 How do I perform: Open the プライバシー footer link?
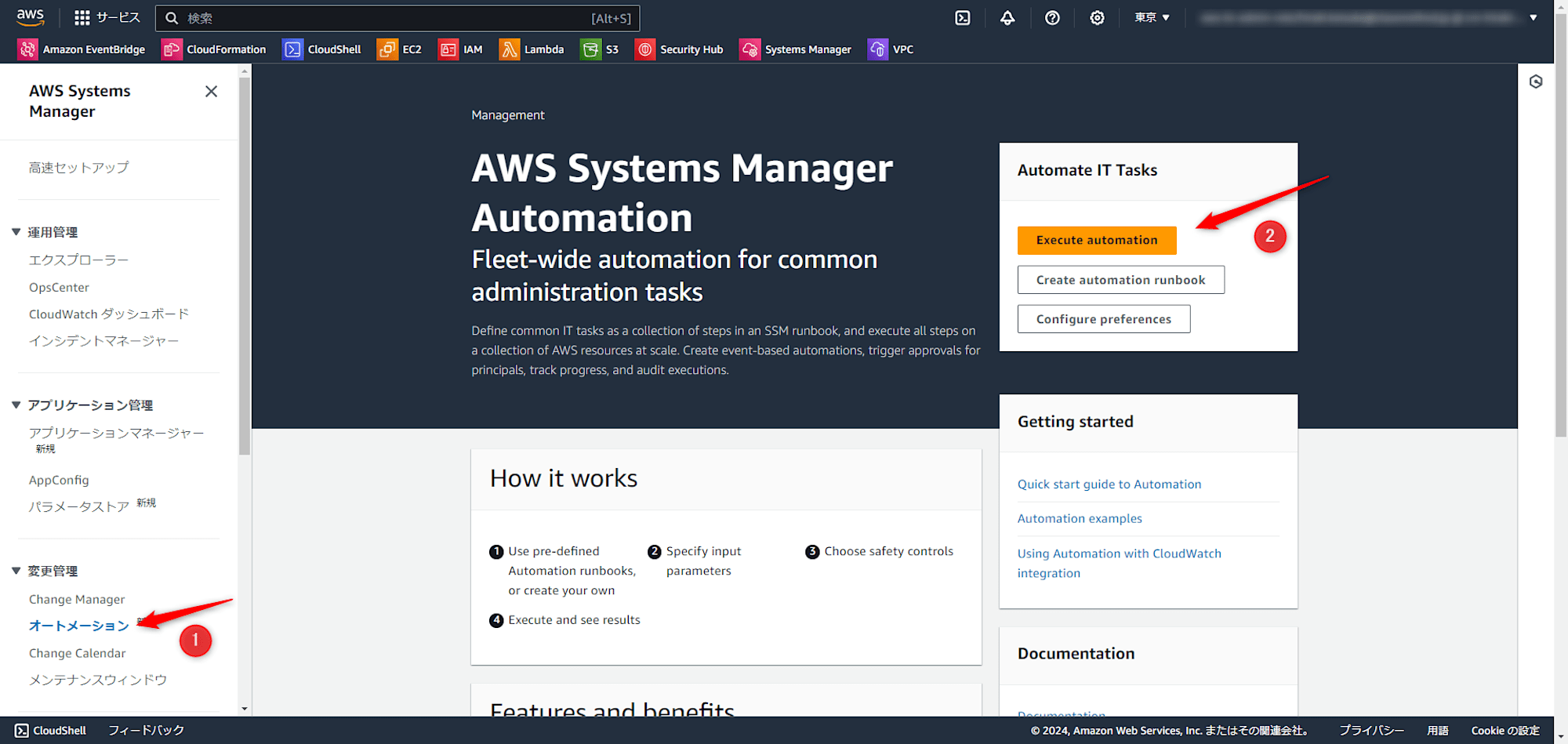1371,730
